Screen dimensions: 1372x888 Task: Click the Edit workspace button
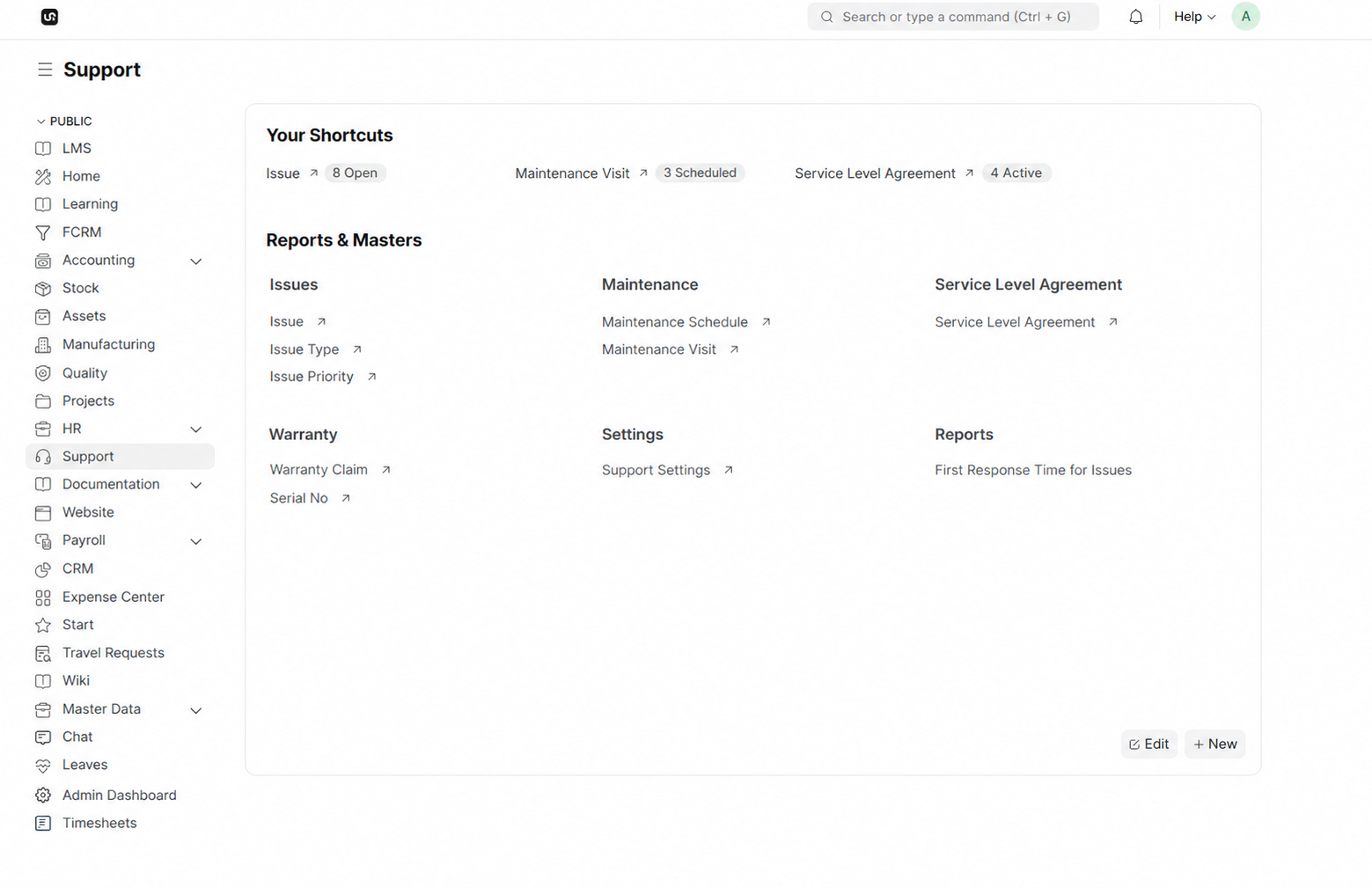pyautogui.click(x=1148, y=744)
